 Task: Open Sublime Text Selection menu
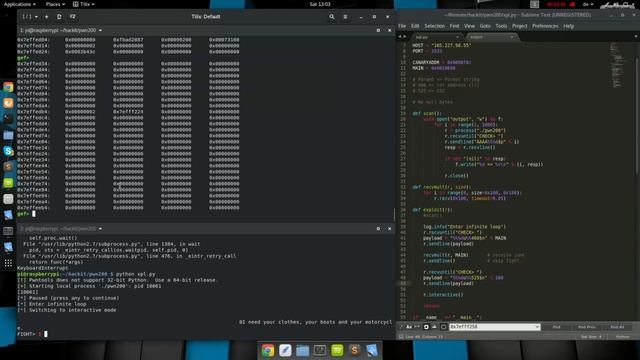point(434,26)
